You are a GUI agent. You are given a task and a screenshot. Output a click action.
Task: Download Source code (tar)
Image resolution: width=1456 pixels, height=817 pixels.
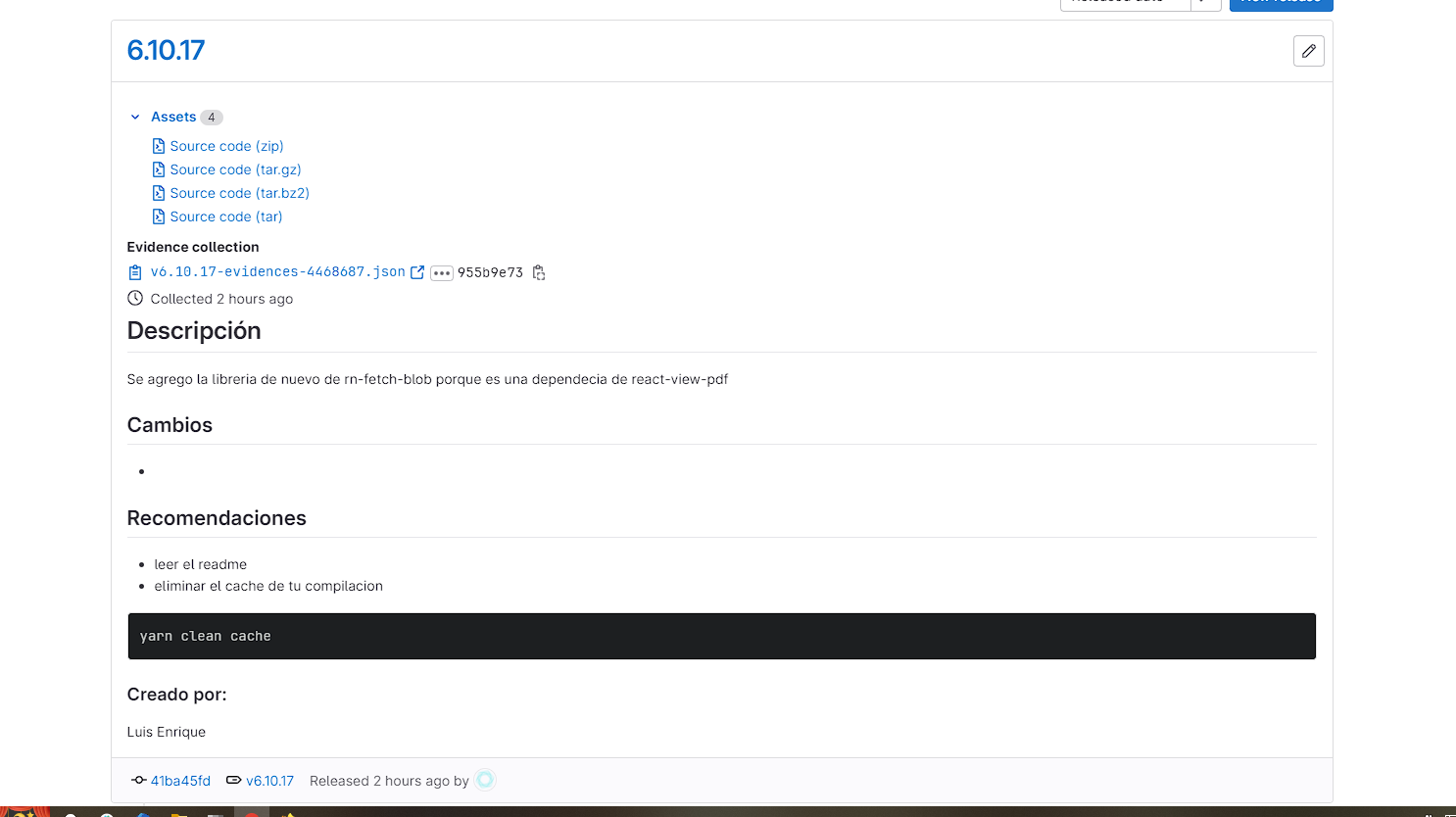[x=226, y=216]
